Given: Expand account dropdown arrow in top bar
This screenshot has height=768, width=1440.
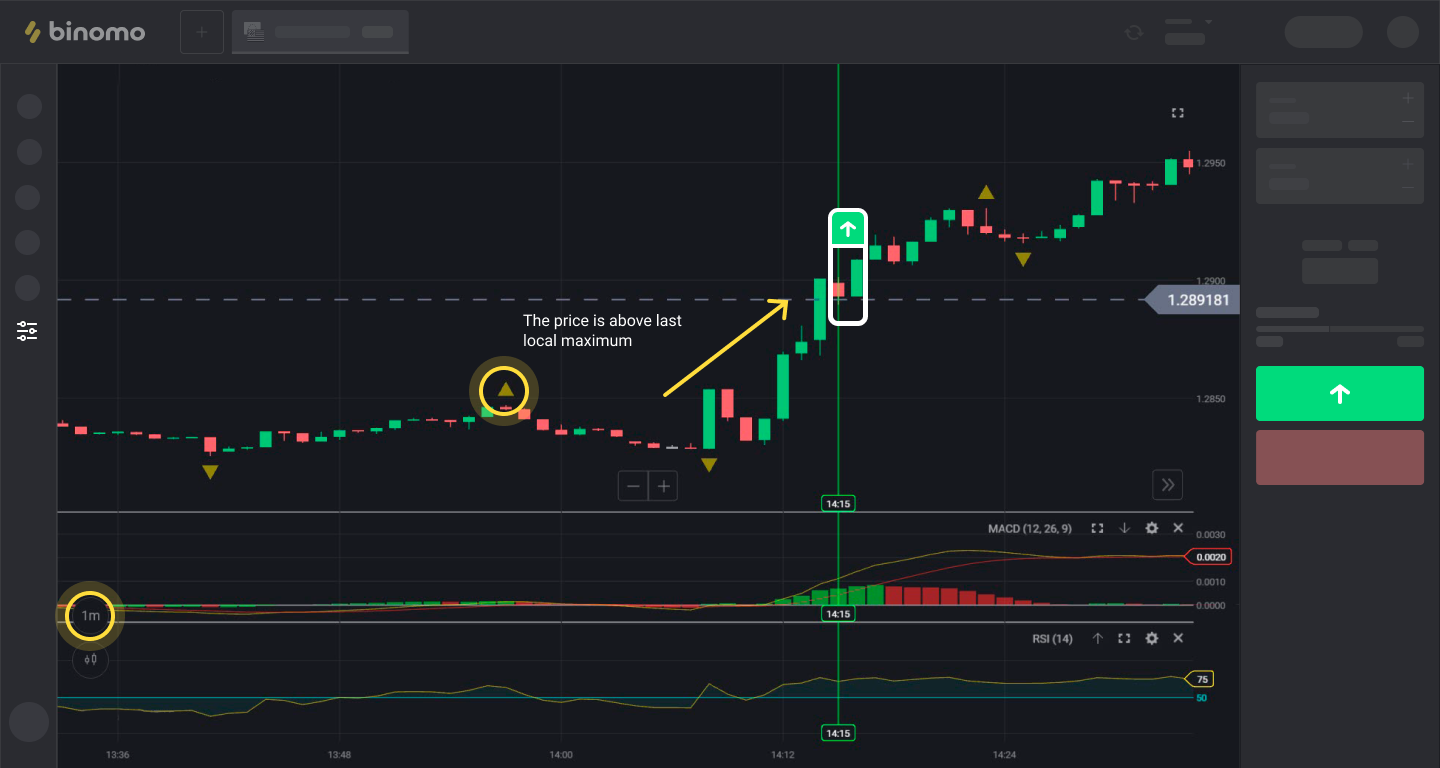Looking at the screenshot, I should [1208, 22].
